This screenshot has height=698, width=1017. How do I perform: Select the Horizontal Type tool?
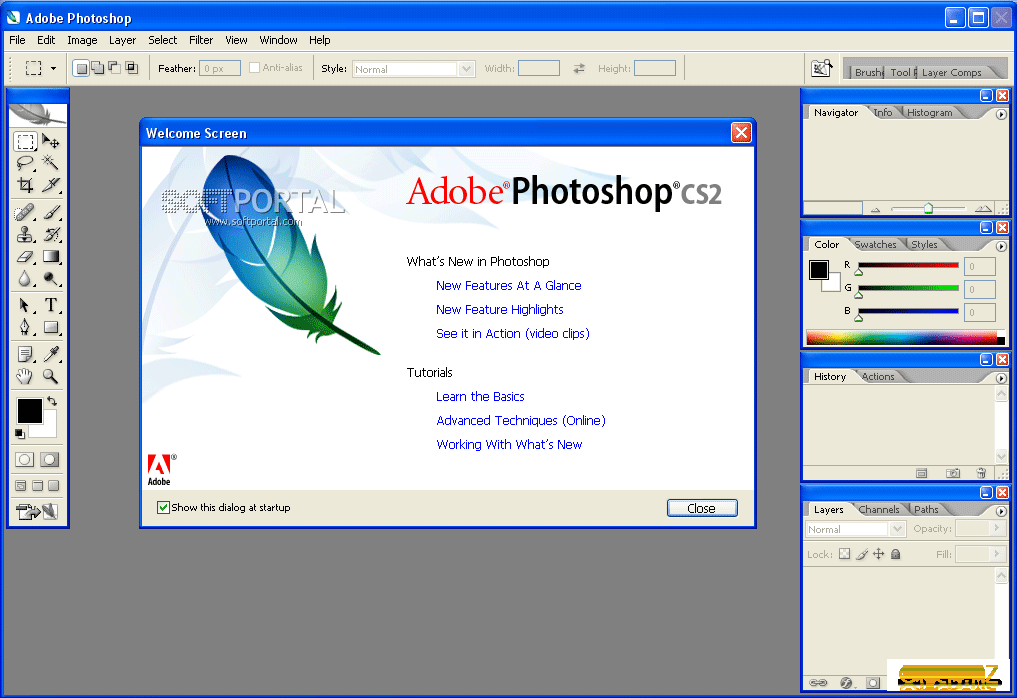pos(51,305)
